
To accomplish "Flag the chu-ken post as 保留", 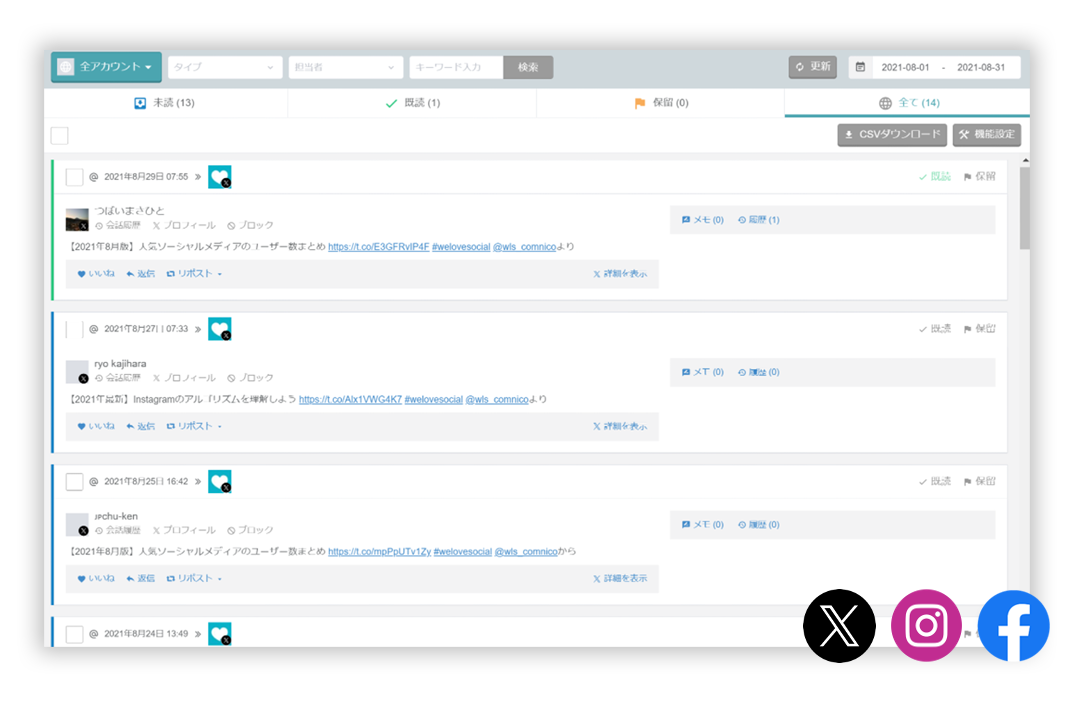I will (x=979, y=481).
